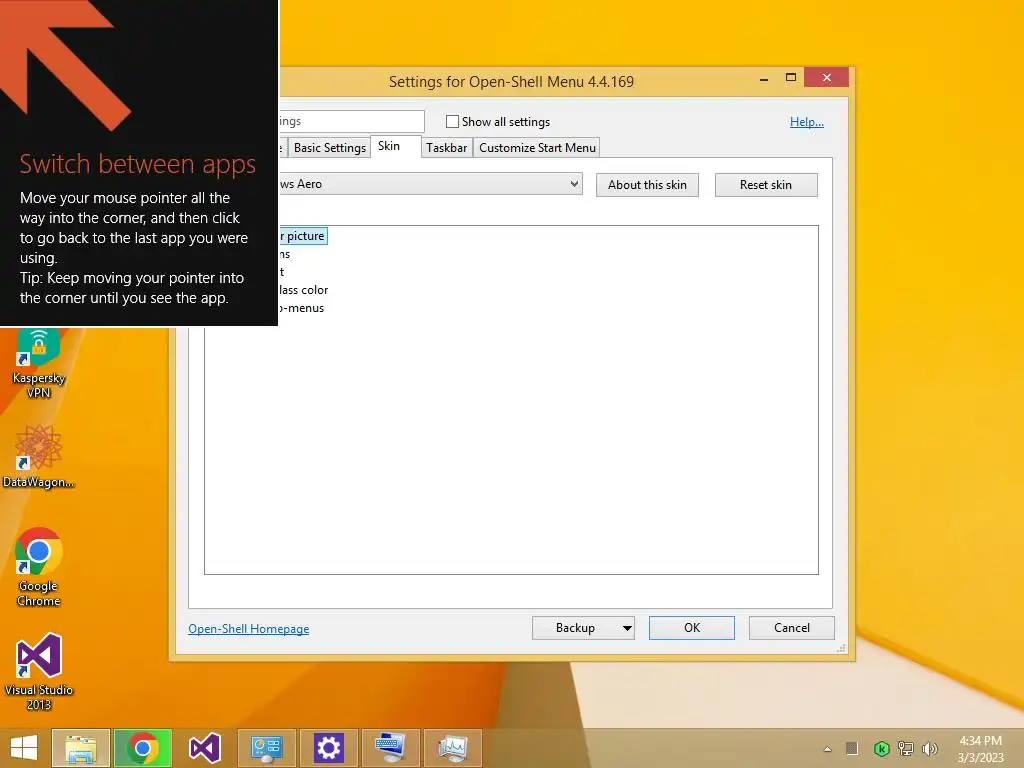The height and width of the screenshot is (768, 1024).
Task: Click the Reset skin button
Action: (766, 185)
